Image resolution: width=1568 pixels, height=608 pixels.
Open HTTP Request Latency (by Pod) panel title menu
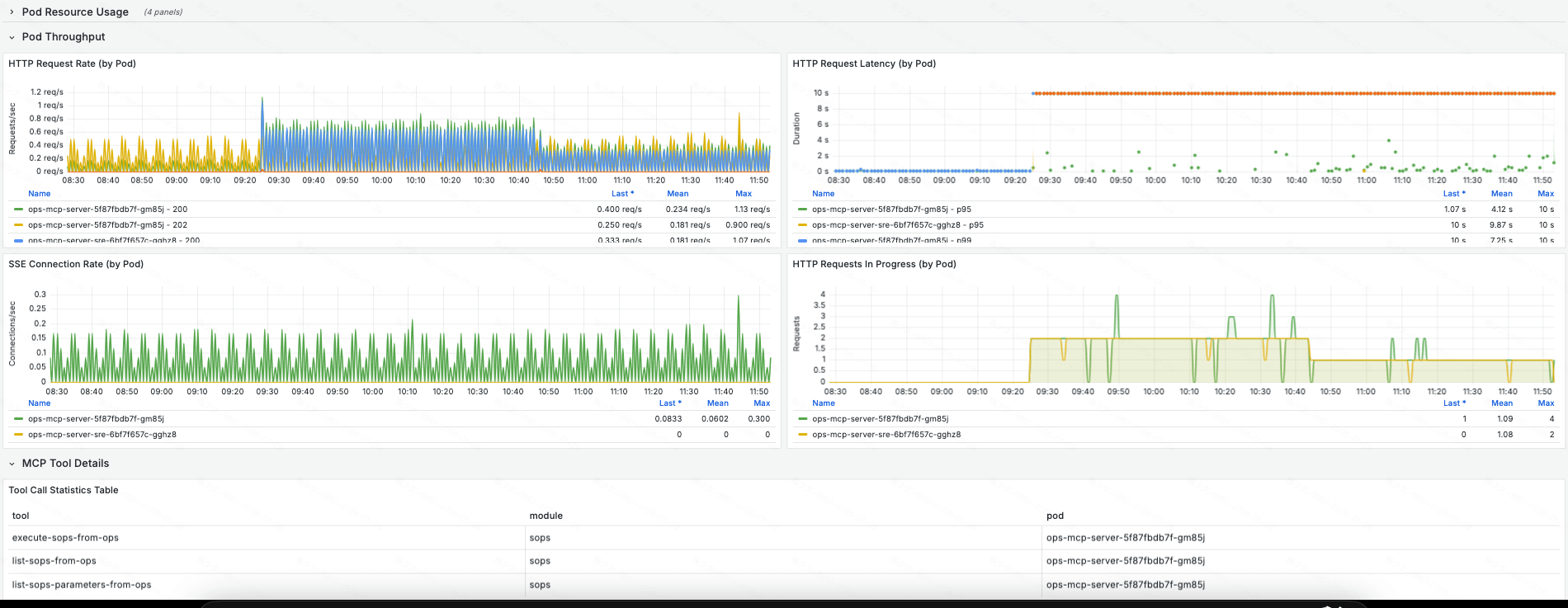pos(864,64)
